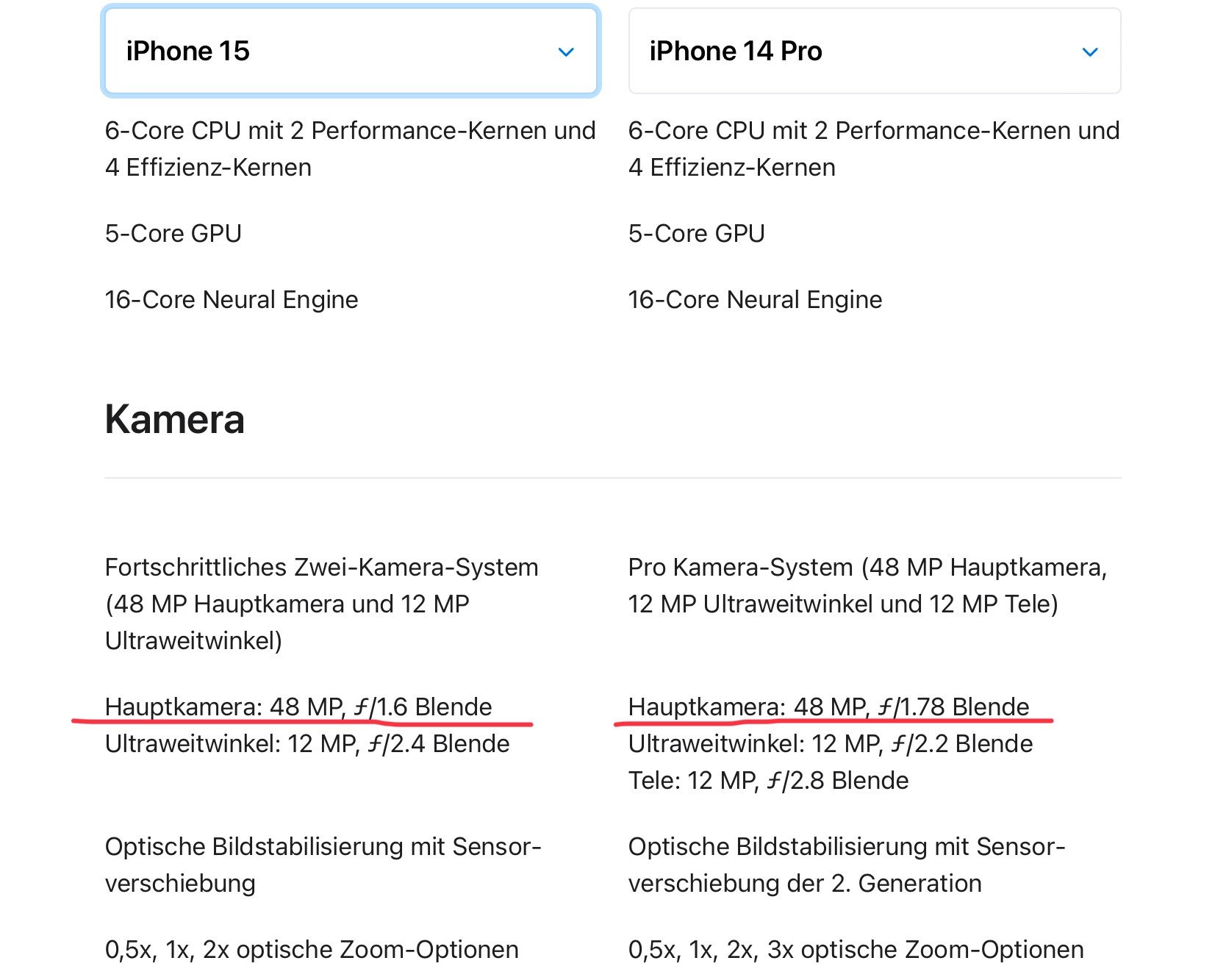
Task: Click 16-Core Neural Engine in the iPhone 15 column
Action: pyautogui.click(x=232, y=300)
